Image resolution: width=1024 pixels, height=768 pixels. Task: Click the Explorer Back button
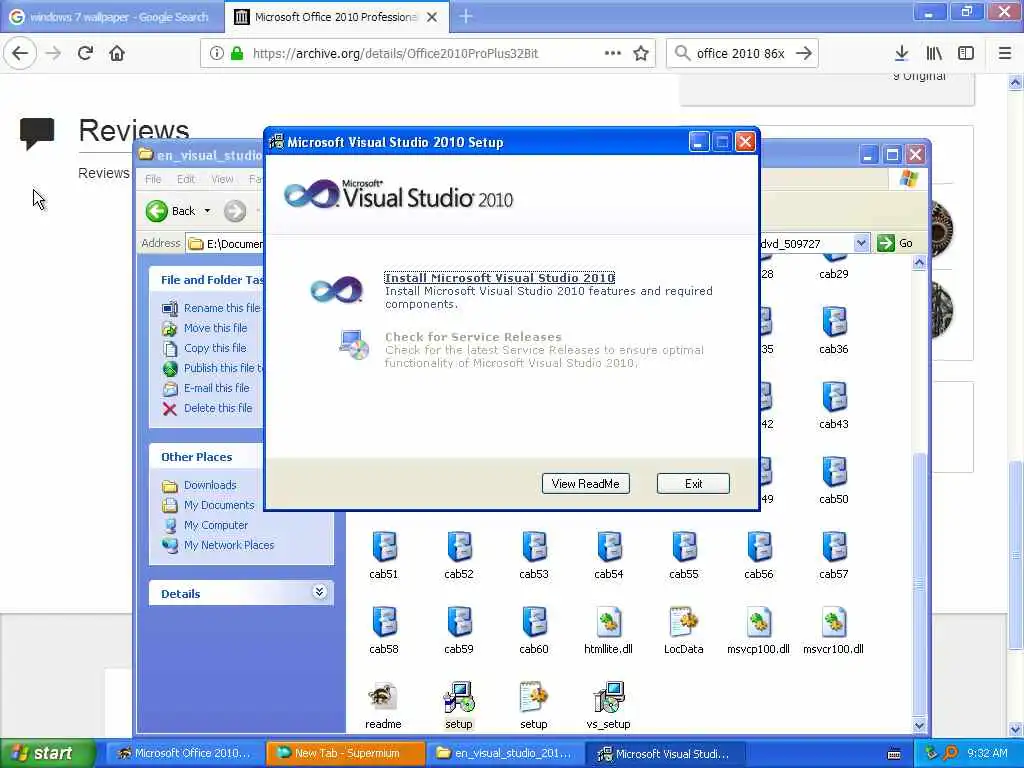[x=170, y=211]
